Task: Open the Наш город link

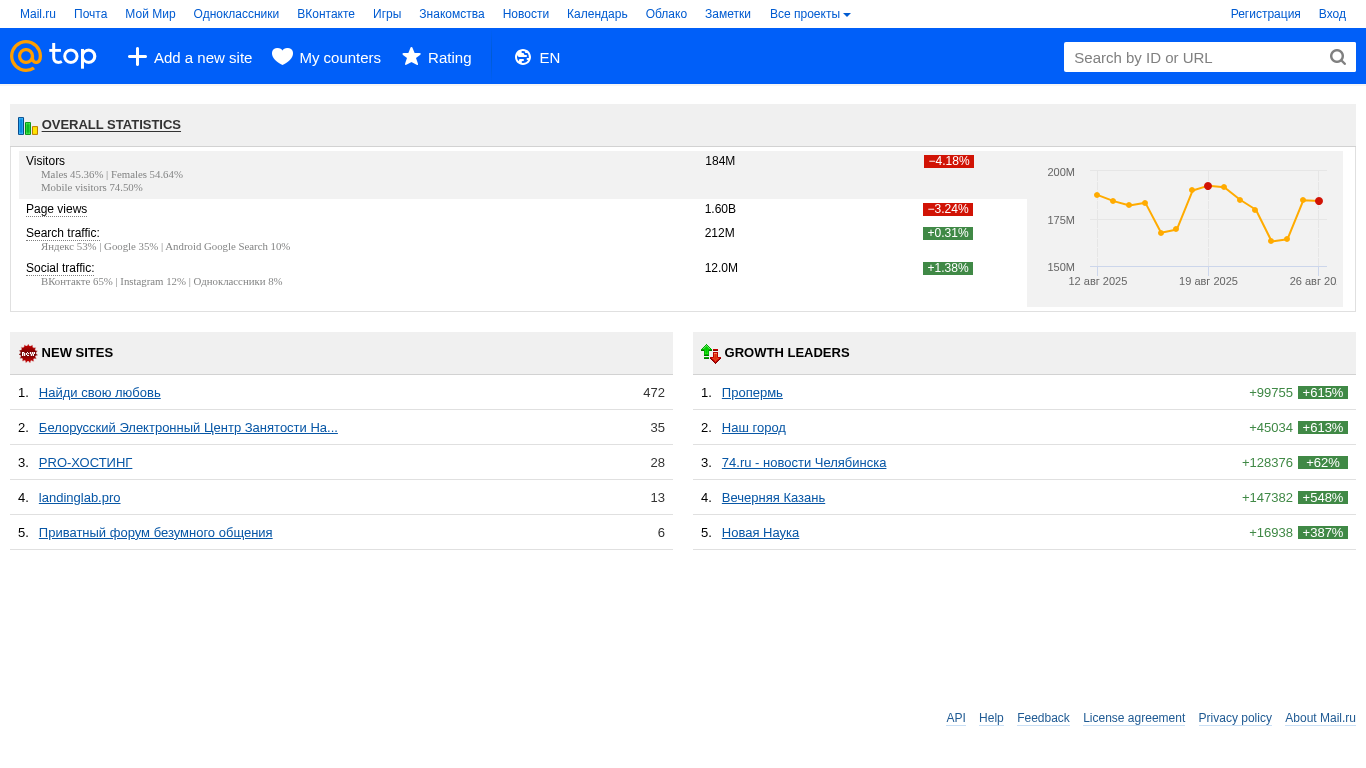Action: click(x=754, y=428)
